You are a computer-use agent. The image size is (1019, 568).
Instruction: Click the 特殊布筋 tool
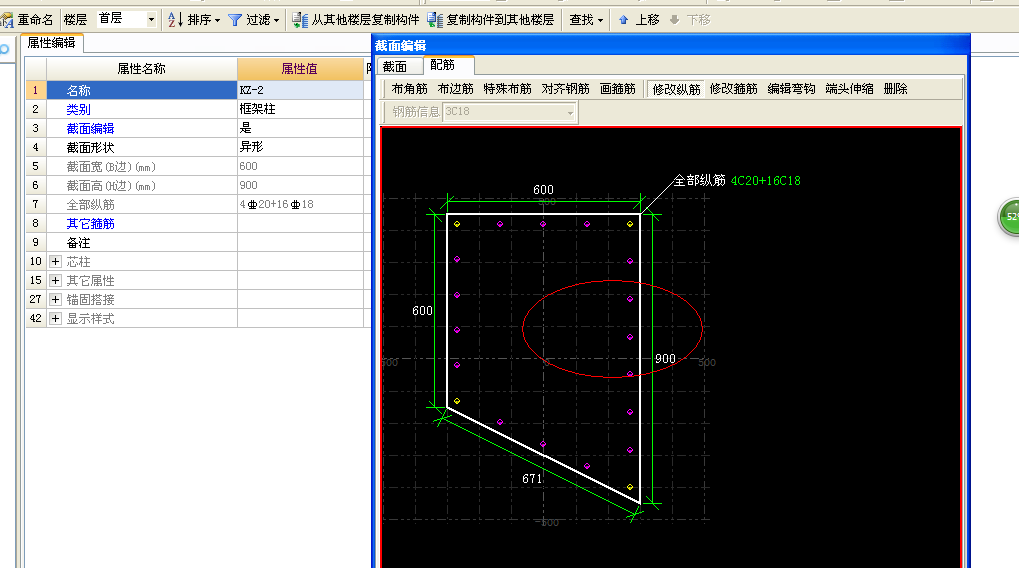(x=508, y=89)
